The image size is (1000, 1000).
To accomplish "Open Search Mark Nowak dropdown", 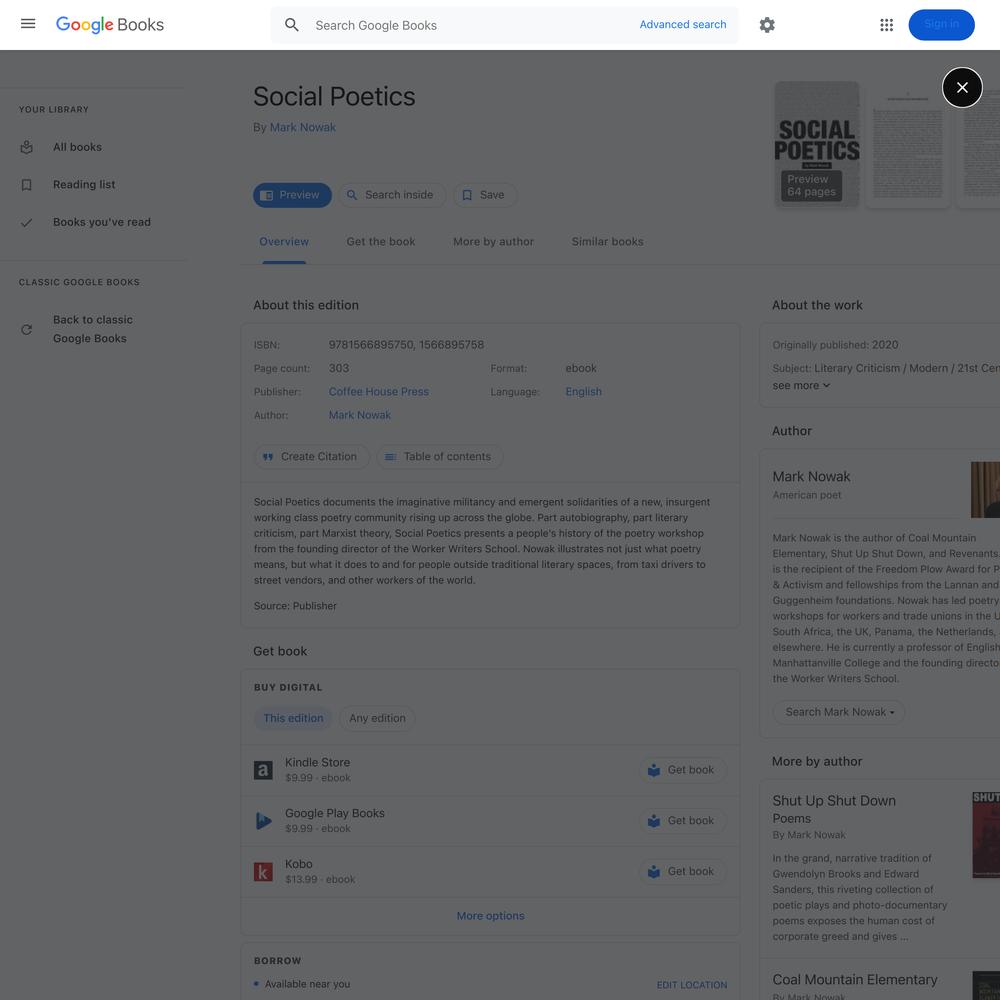I will (839, 712).
